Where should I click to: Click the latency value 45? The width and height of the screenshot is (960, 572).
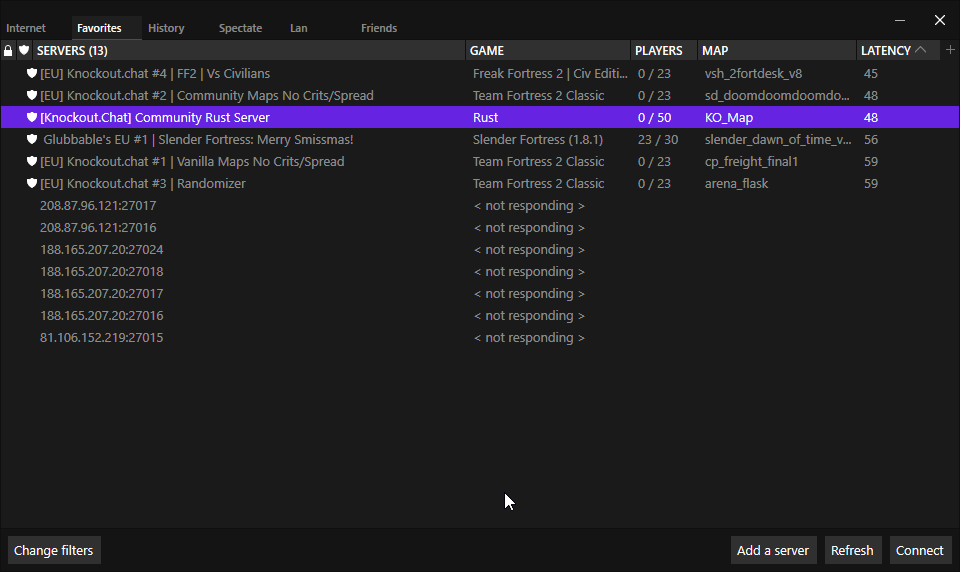[871, 73]
